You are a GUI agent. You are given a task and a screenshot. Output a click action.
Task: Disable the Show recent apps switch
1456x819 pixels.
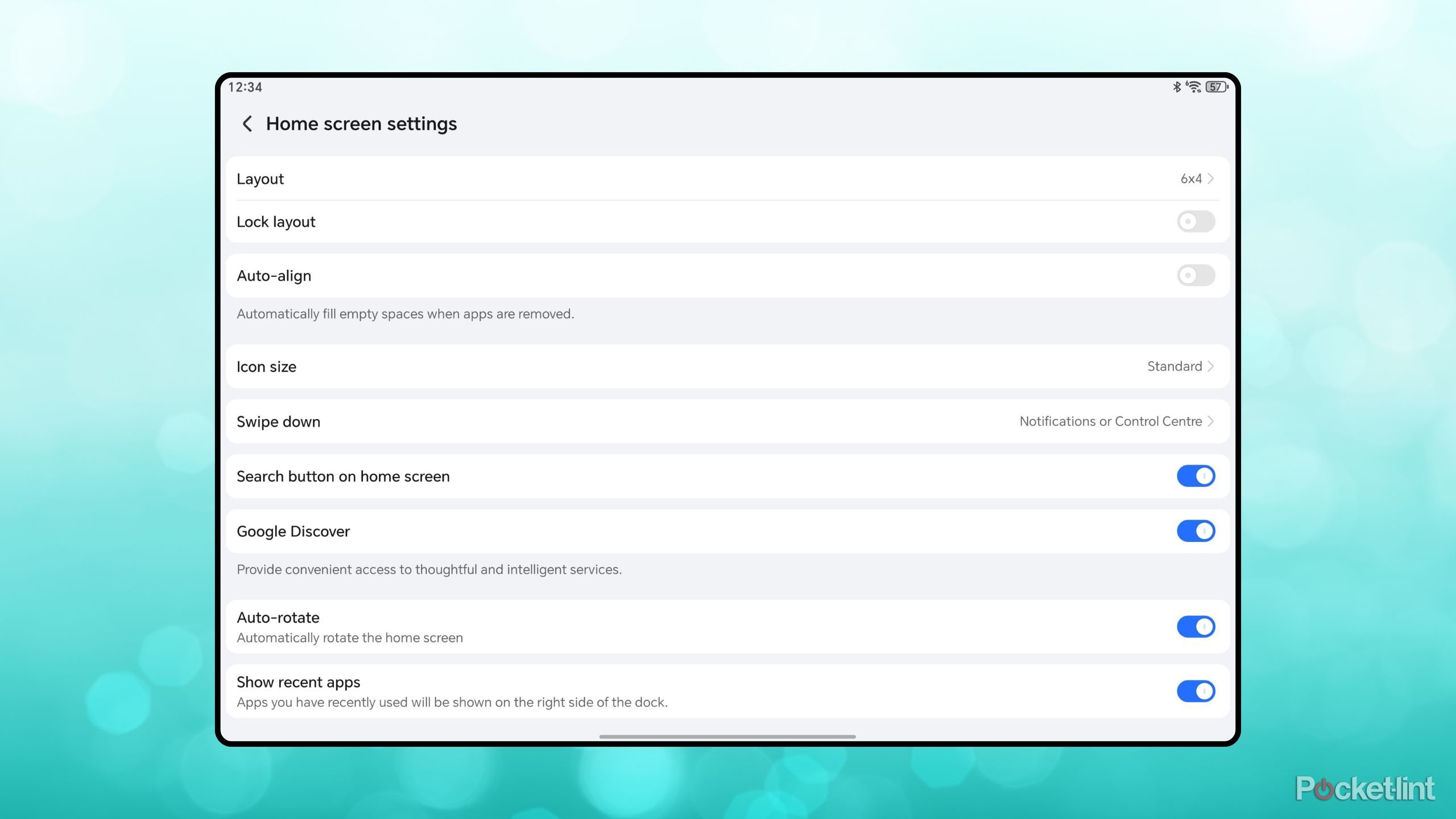(1196, 691)
